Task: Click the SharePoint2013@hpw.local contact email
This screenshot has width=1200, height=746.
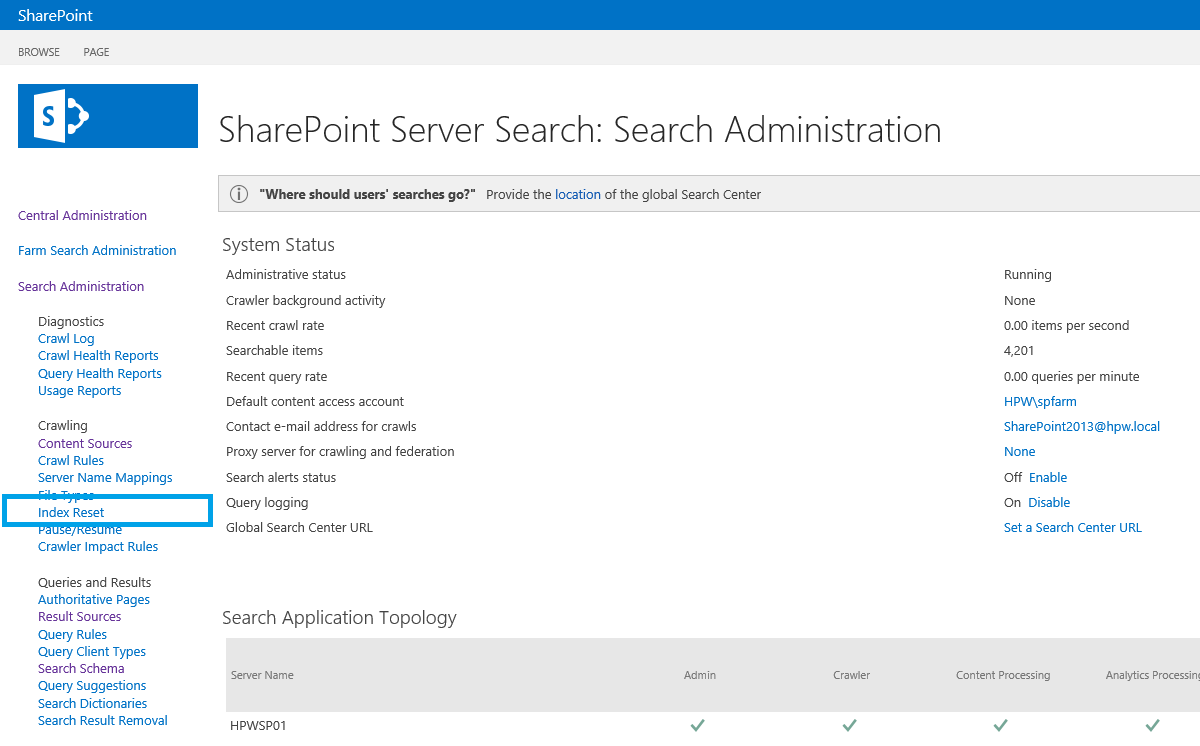Action: 1081,426
